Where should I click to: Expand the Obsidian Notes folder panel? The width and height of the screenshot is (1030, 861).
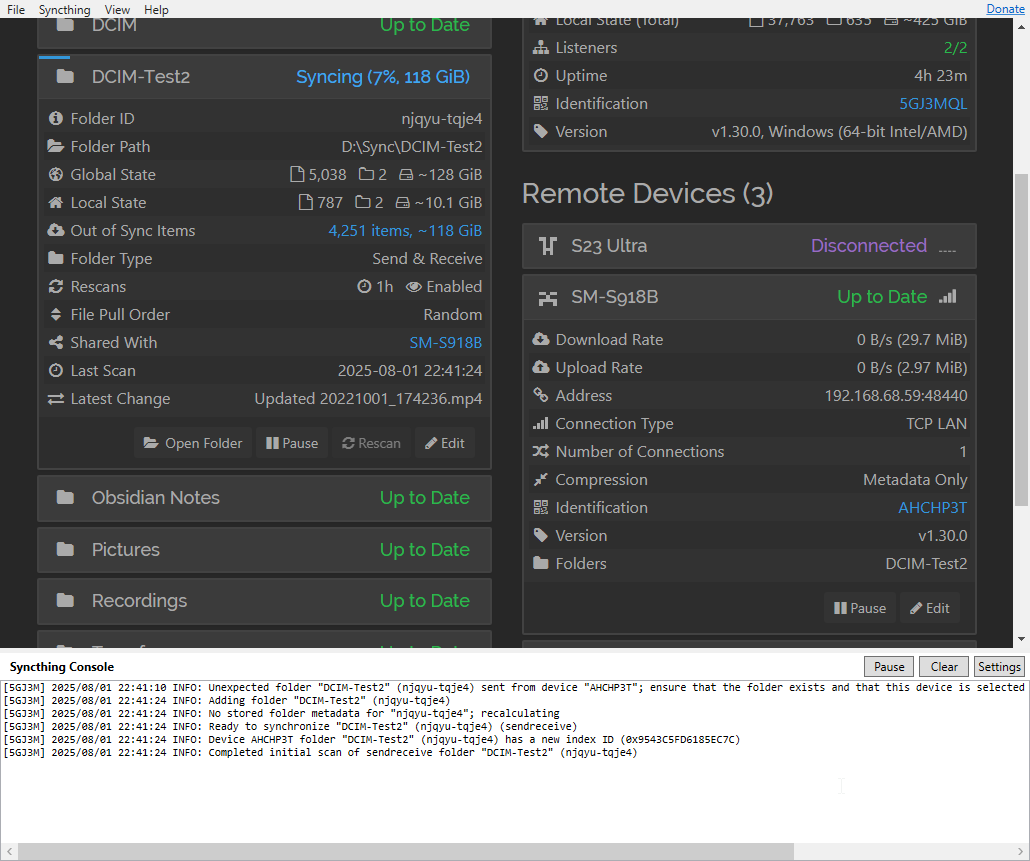click(x=264, y=498)
